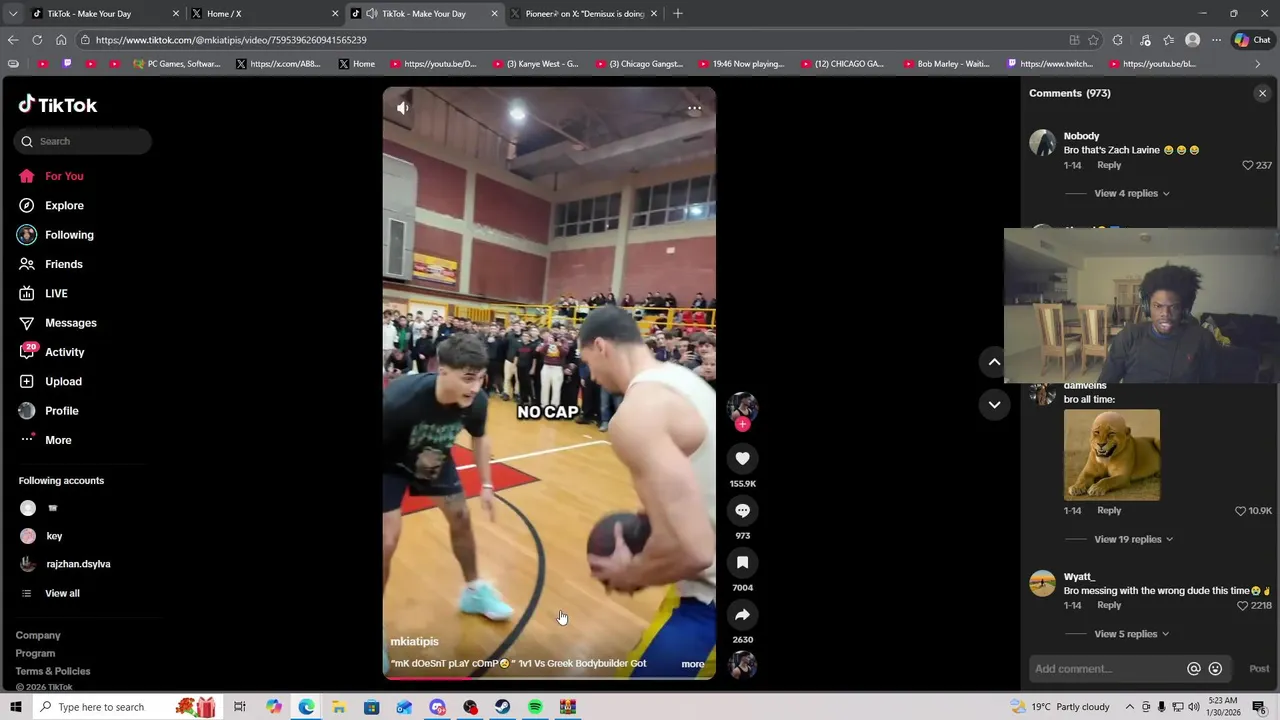Add page to browser favorites star
1280x720 pixels.
click(x=1093, y=40)
